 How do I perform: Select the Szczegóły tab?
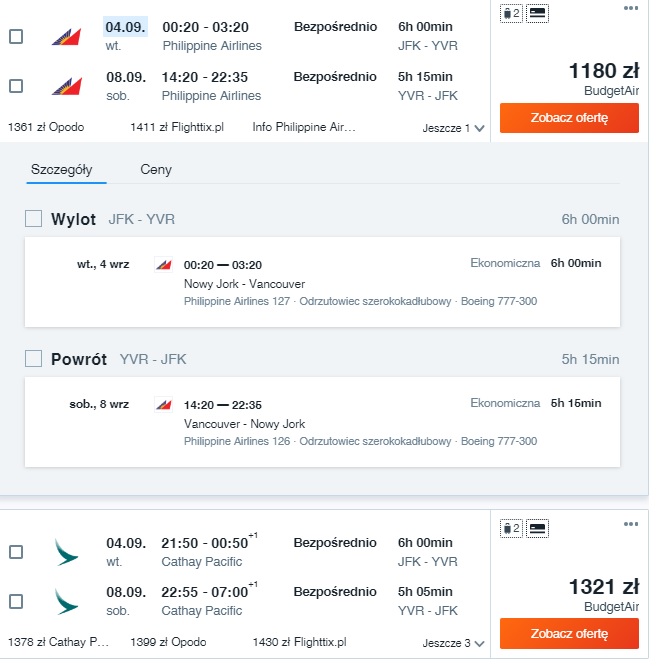[62, 171]
